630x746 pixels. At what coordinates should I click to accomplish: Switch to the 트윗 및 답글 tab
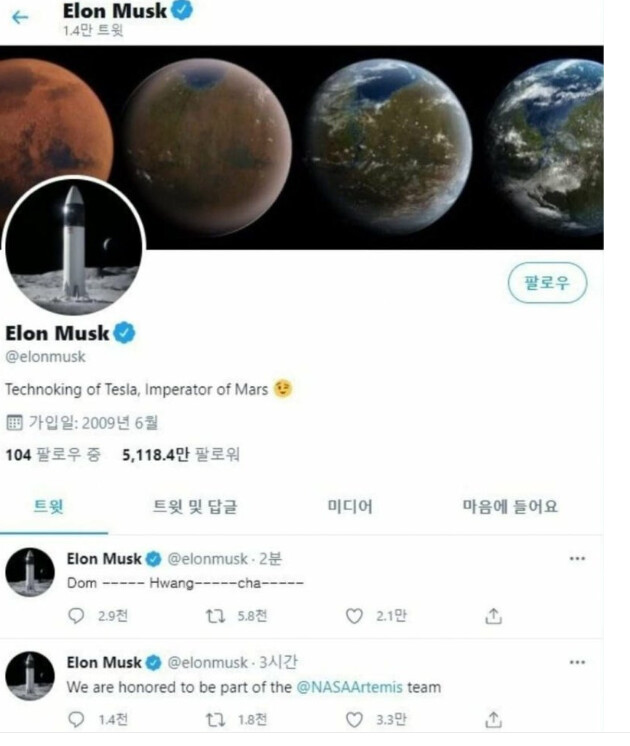(195, 507)
